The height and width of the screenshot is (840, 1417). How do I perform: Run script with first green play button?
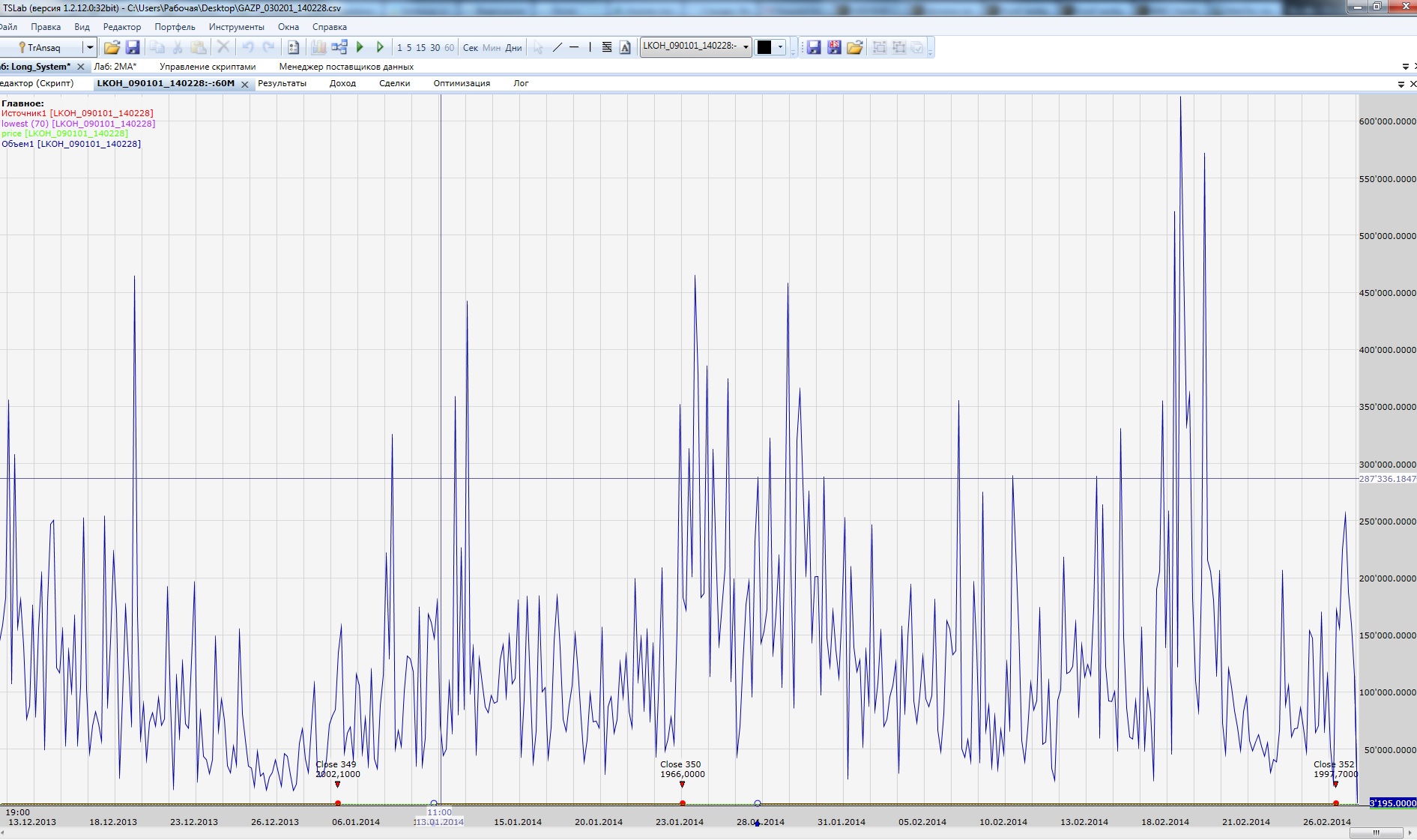[x=360, y=47]
